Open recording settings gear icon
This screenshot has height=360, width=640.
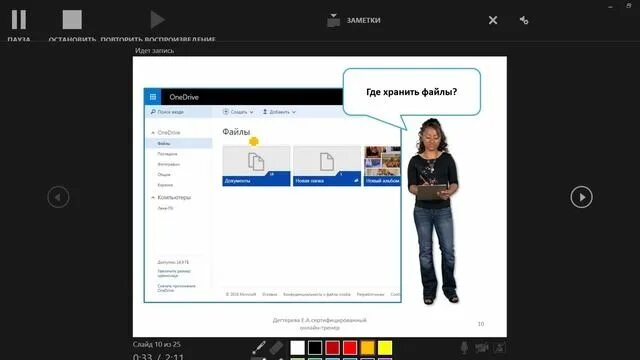(524, 20)
